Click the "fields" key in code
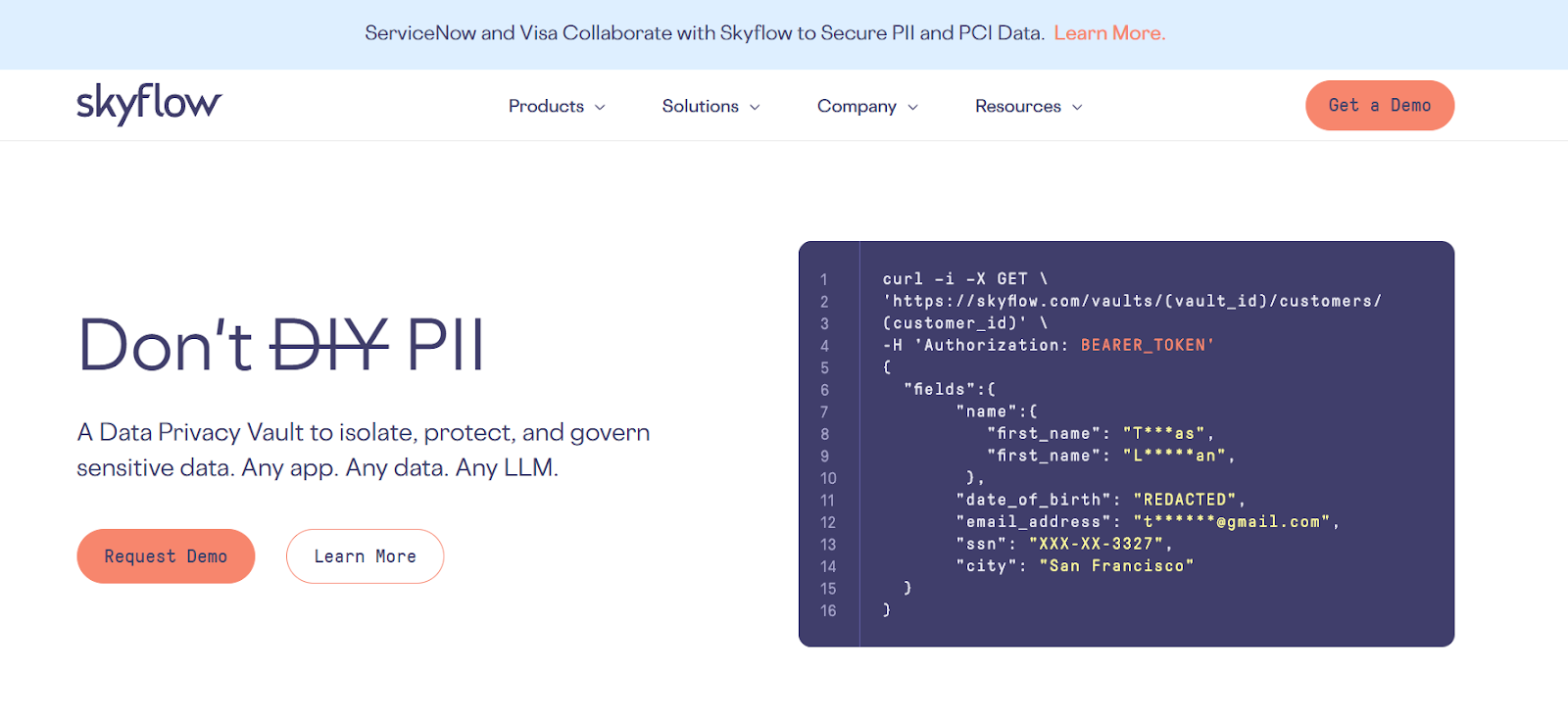The width and height of the screenshot is (1568, 724). 939,389
